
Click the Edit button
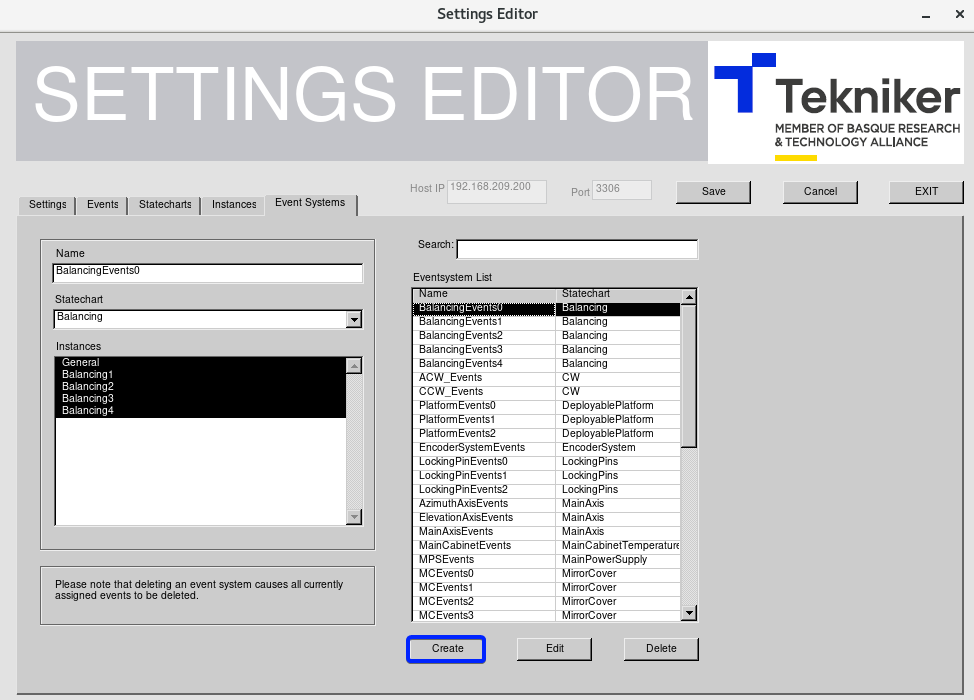click(x=554, y=649)
